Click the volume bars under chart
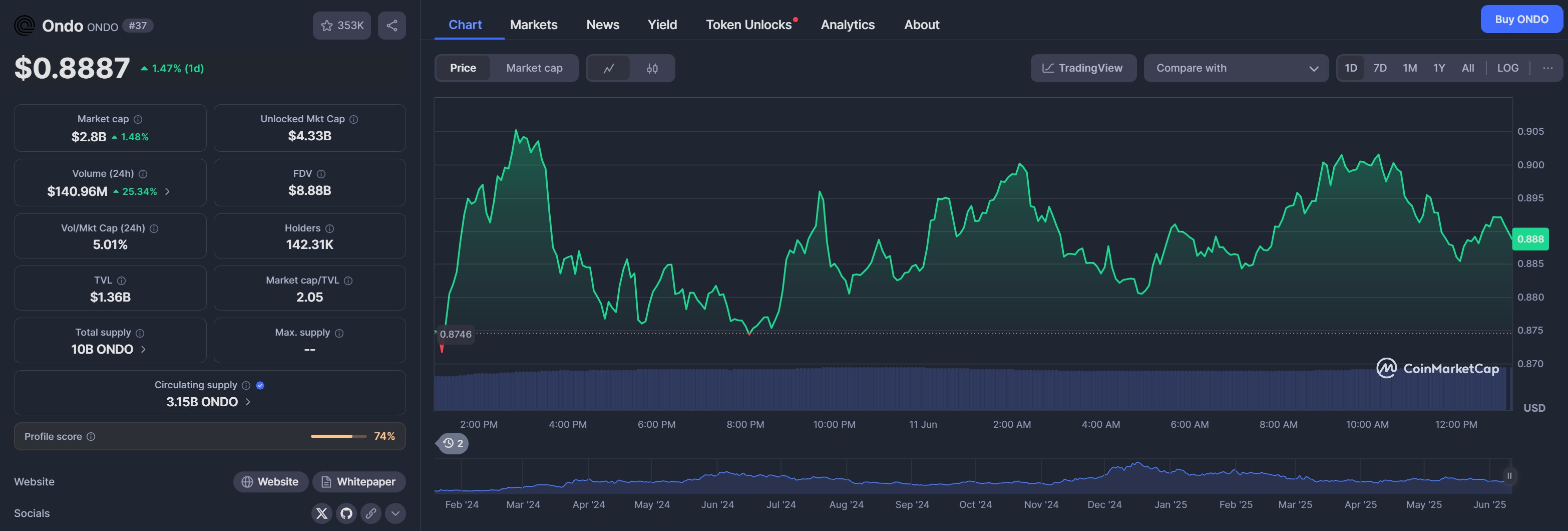 pyautogui.click(x=973, y=389)
